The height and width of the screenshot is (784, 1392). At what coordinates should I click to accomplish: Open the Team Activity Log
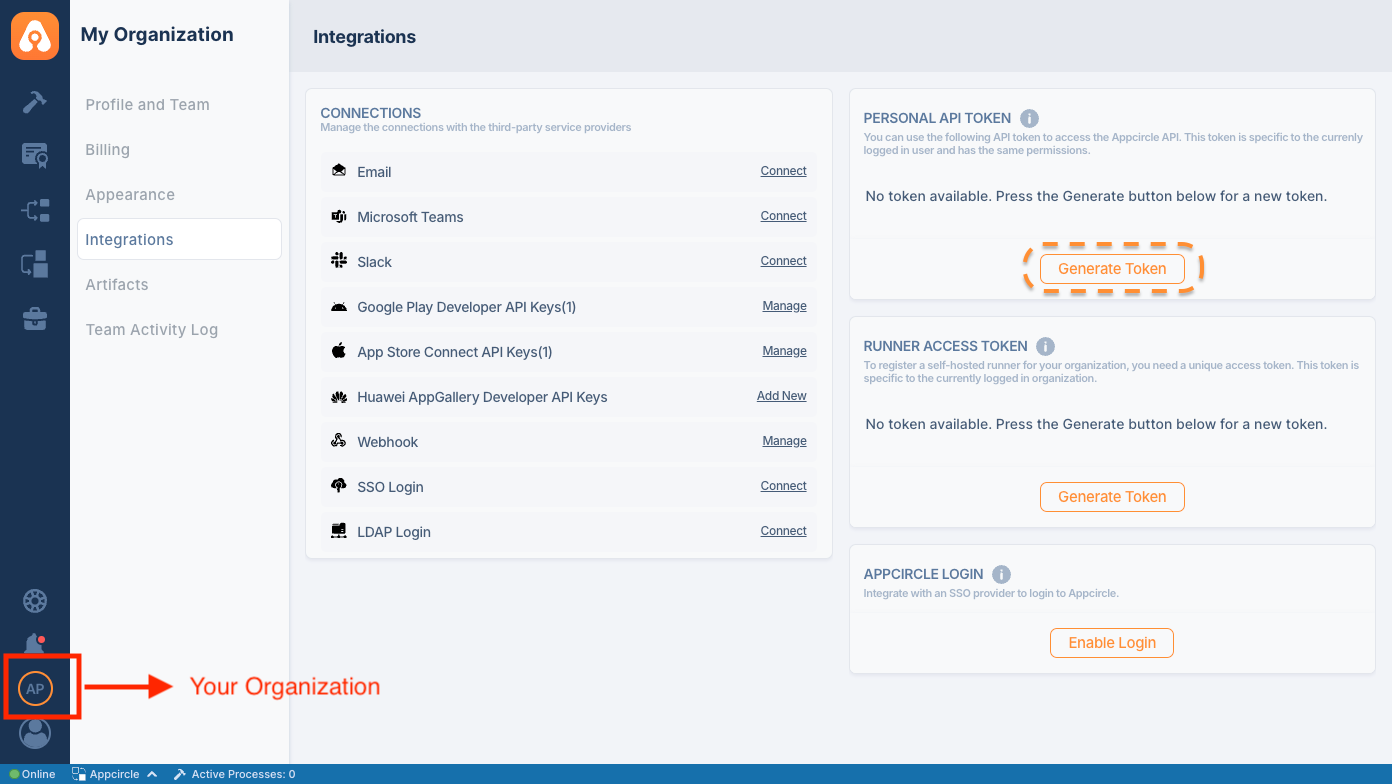[x=152, y=330]
